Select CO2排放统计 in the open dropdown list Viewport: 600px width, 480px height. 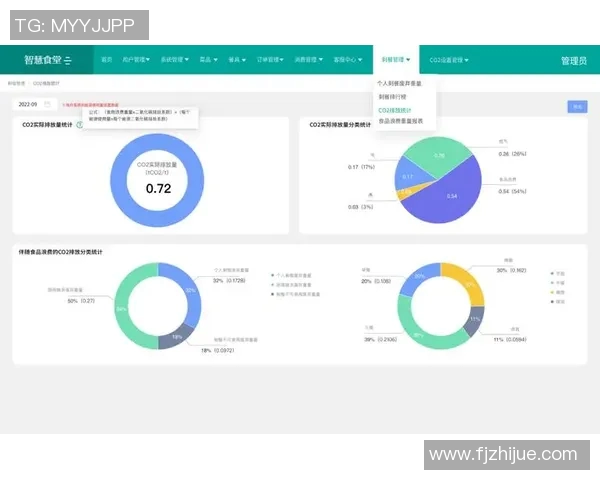[394, 109]
